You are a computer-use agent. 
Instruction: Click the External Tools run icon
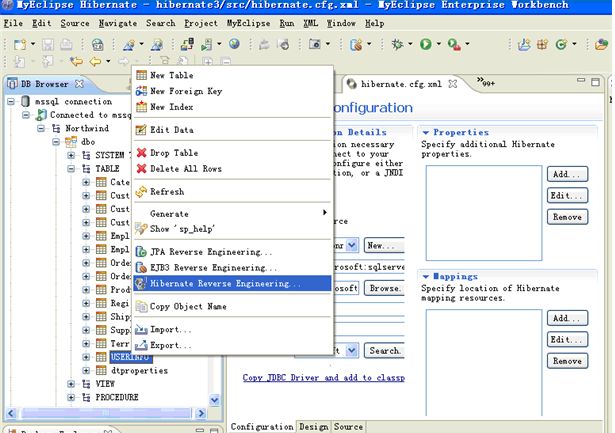point(454,44)
